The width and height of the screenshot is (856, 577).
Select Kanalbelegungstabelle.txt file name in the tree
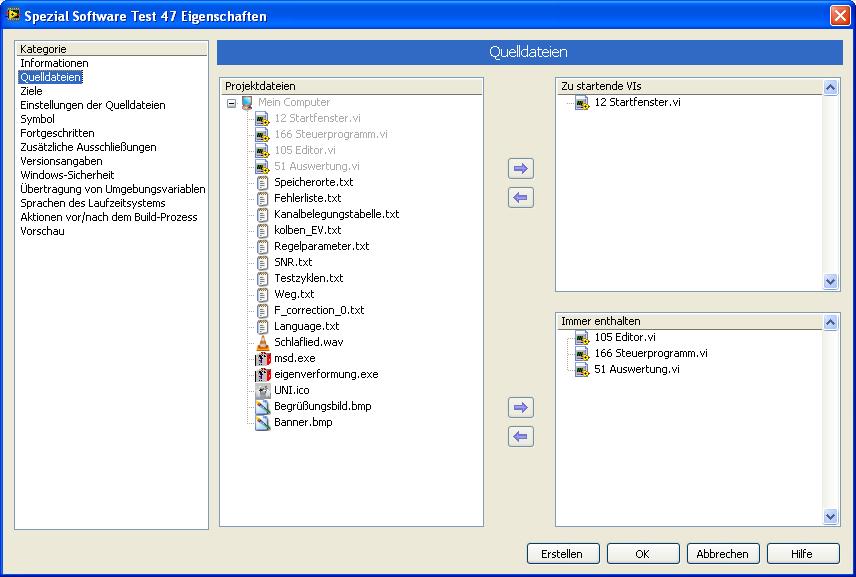click(337, 215)
